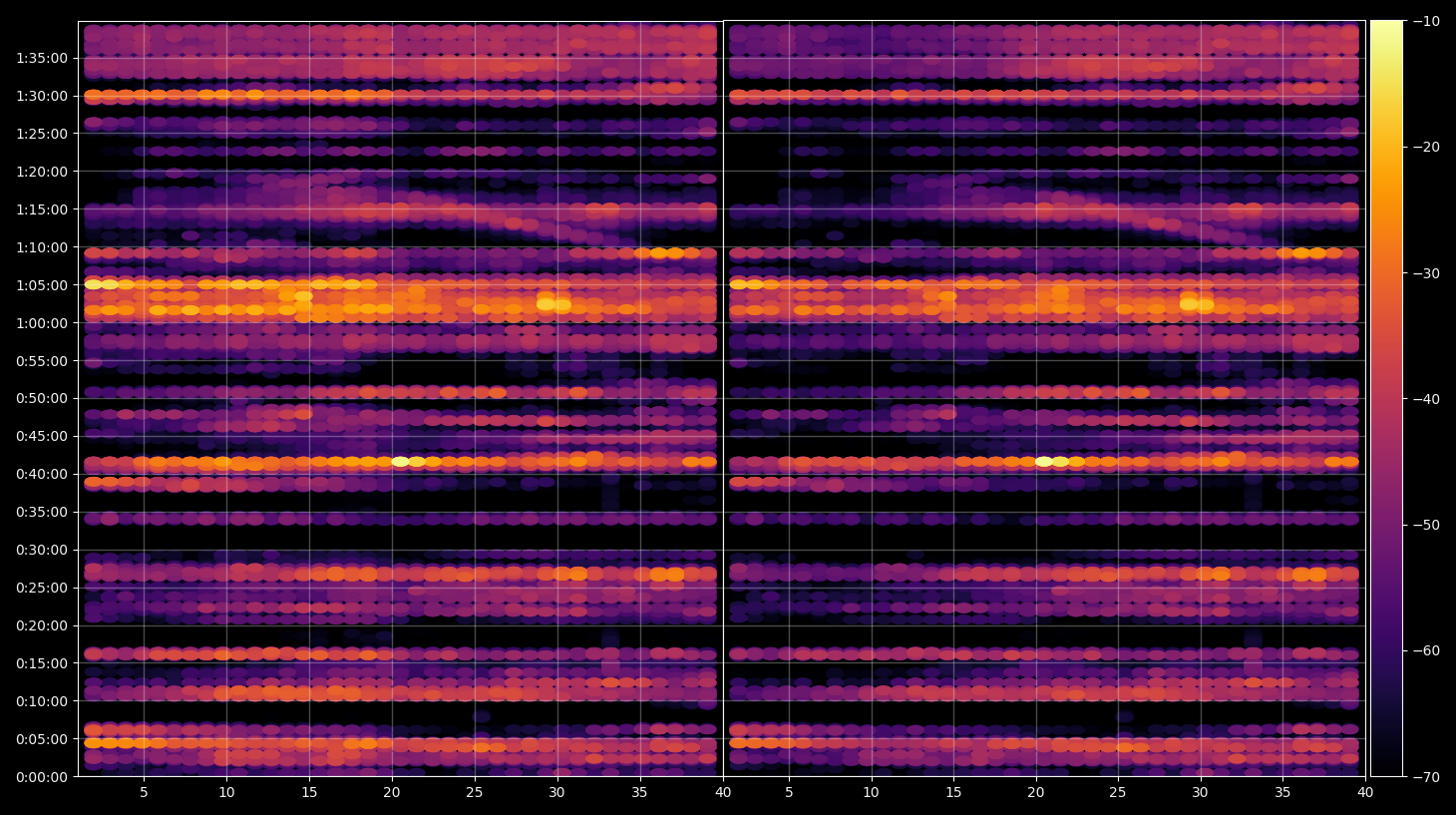Click x-axis tick 40 under the right heatmap
The height and width of the screenshot is (815, 1456).
coord(1364,793)
